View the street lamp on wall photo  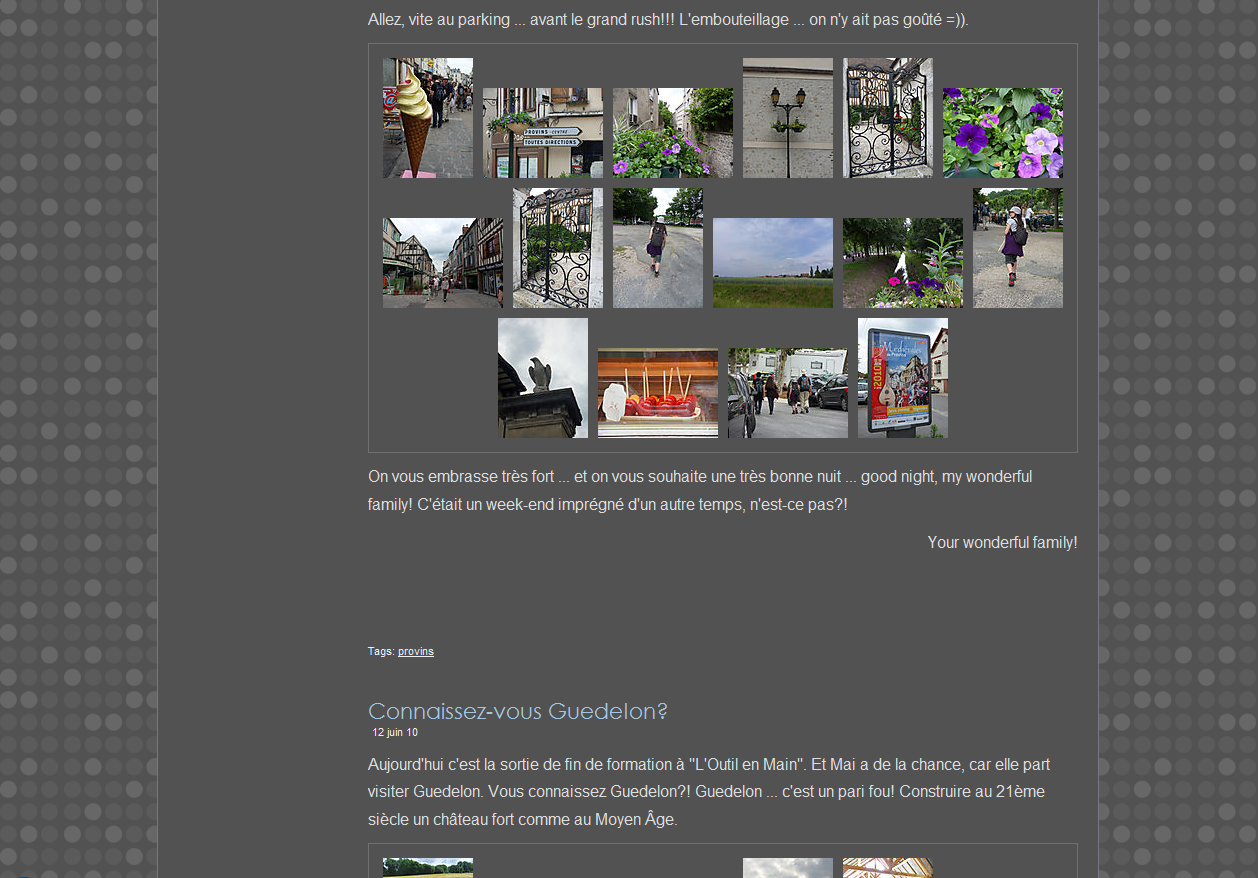[787, 118]
